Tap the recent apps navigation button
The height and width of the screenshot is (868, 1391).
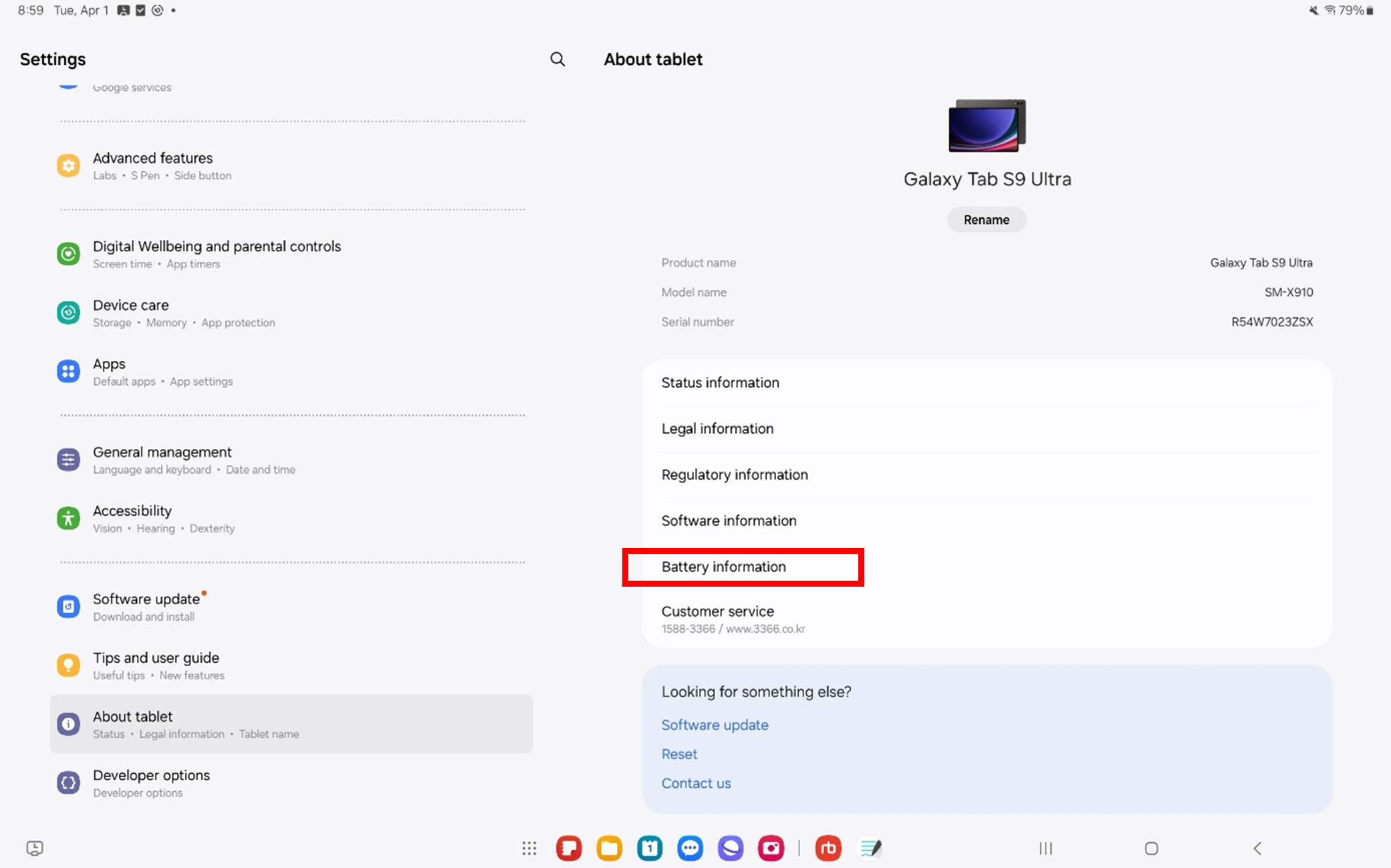(1046, 849)
